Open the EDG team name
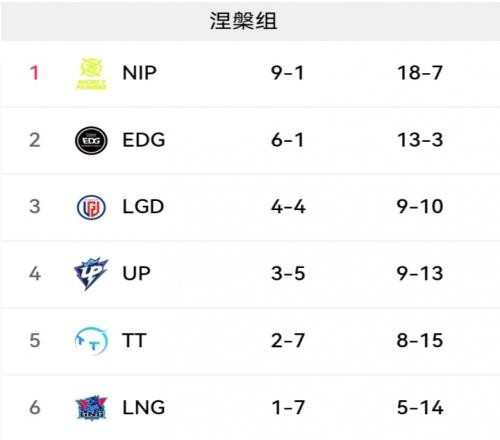Image resolution: width=500 pixels, height=440 pixels. pyautogui.click(x=144, y=140)
